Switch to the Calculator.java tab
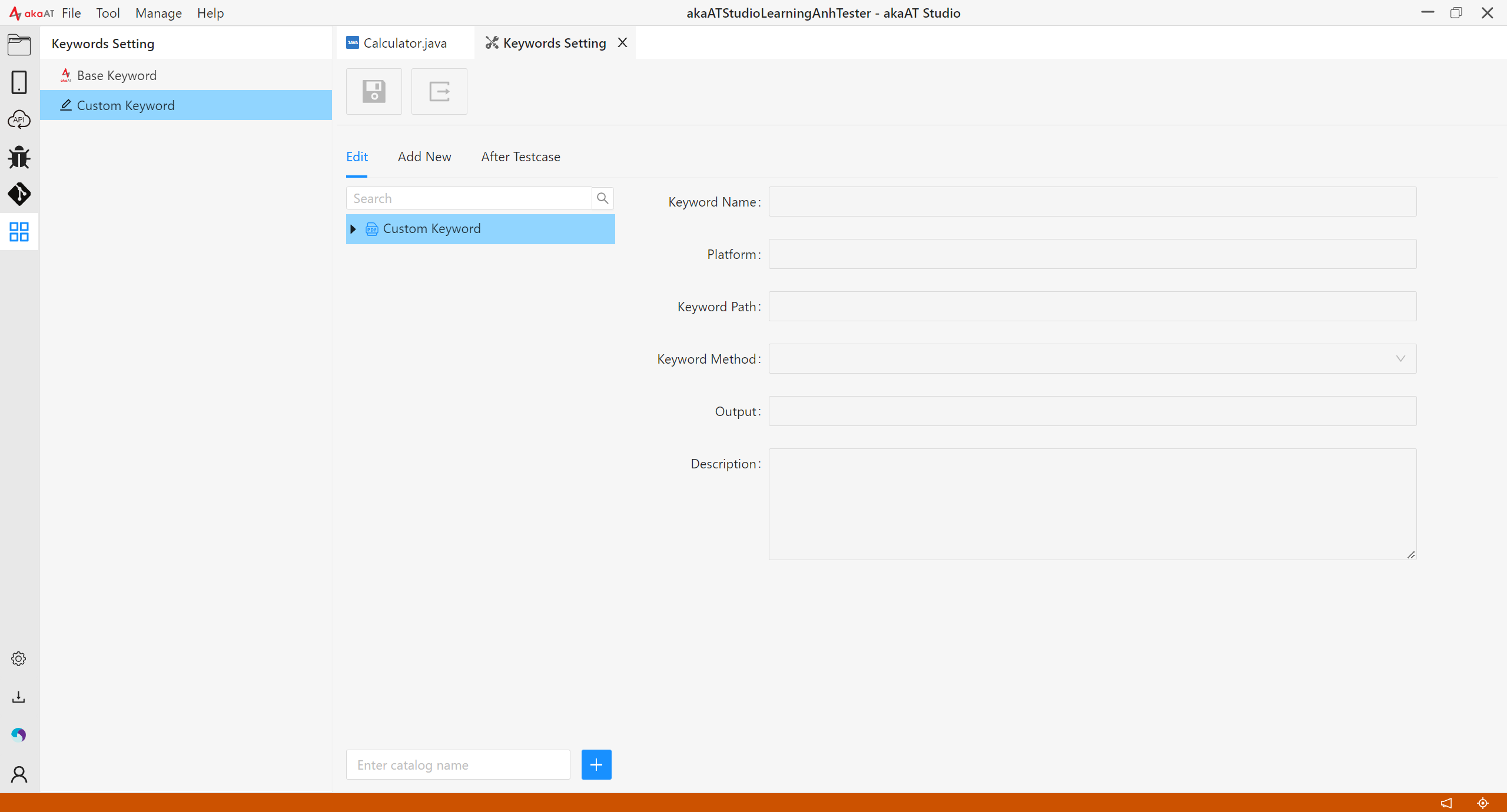 [405, 43]
